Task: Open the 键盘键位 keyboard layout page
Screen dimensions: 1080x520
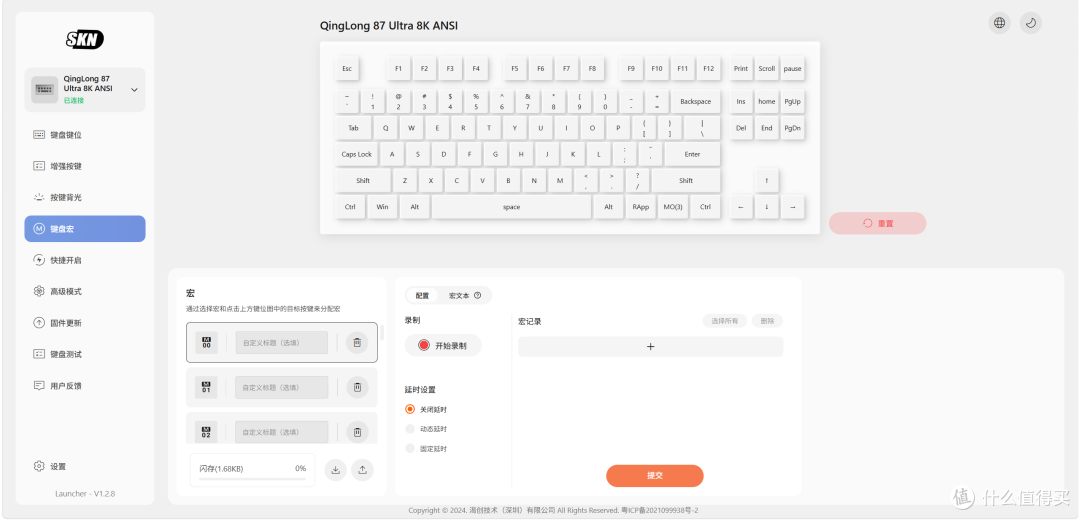Action: (85, 135)
